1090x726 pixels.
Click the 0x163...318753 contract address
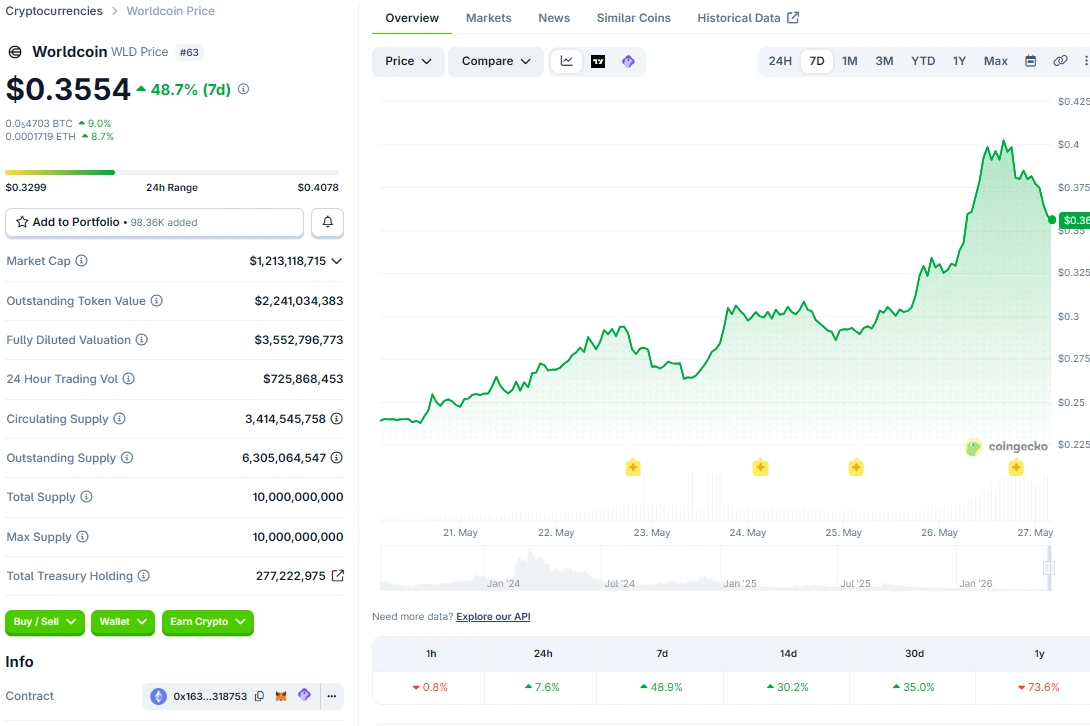(x=210, y=696)
